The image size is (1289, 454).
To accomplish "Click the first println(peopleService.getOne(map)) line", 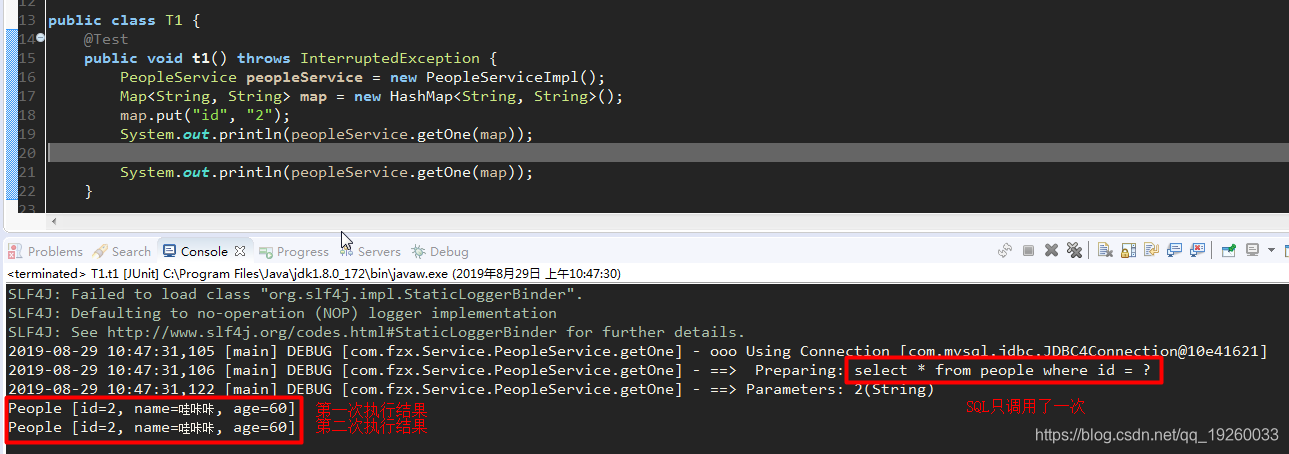I will 327,134.
